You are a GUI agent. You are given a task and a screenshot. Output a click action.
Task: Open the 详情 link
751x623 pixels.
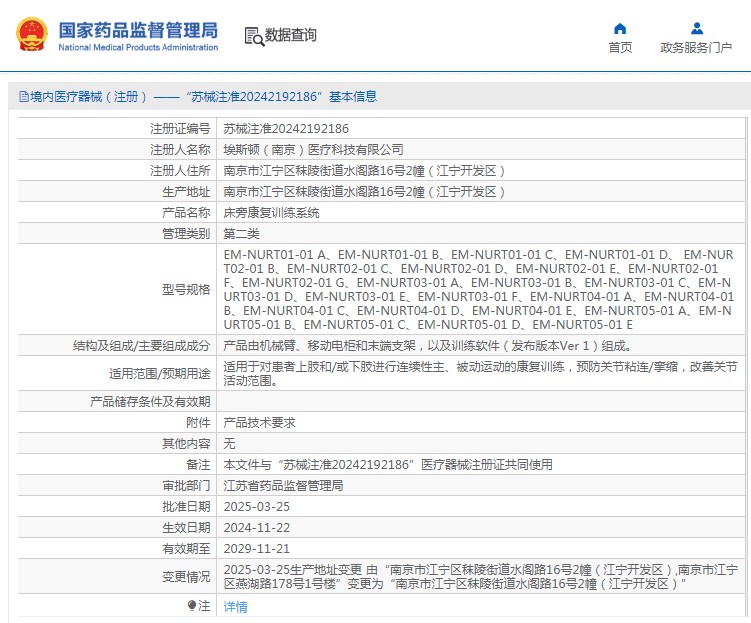pyautogui.click(x=235, y=606)
